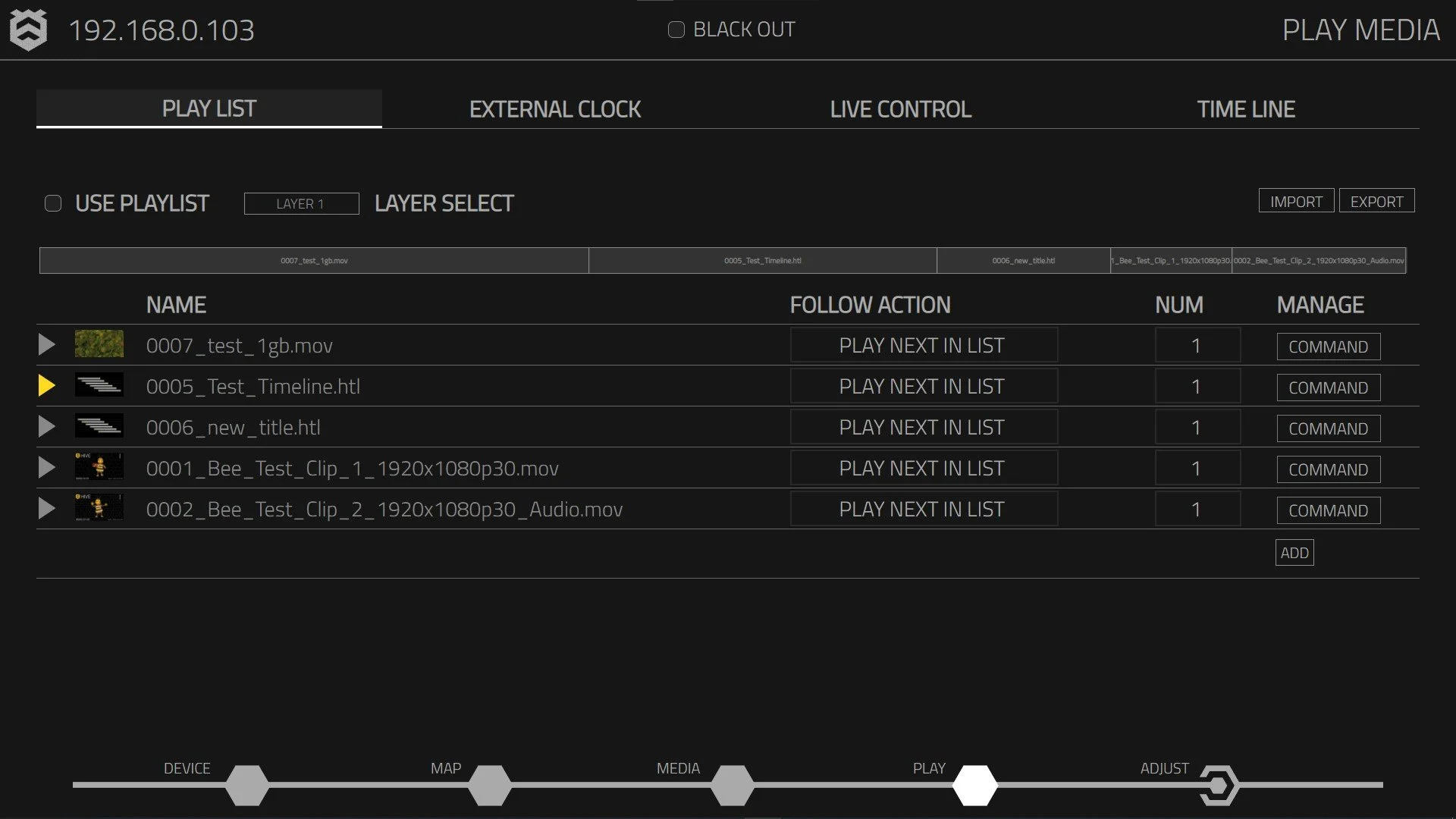This screenshot has width=1456, height=819.
Task: Open the Time Line tab
Action: click(1246, 109)
